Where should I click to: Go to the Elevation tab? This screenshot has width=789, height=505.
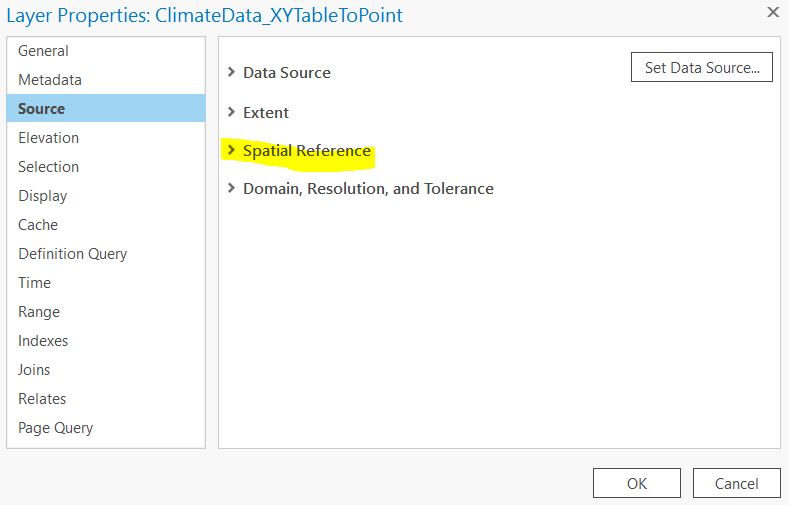[48, 138]
